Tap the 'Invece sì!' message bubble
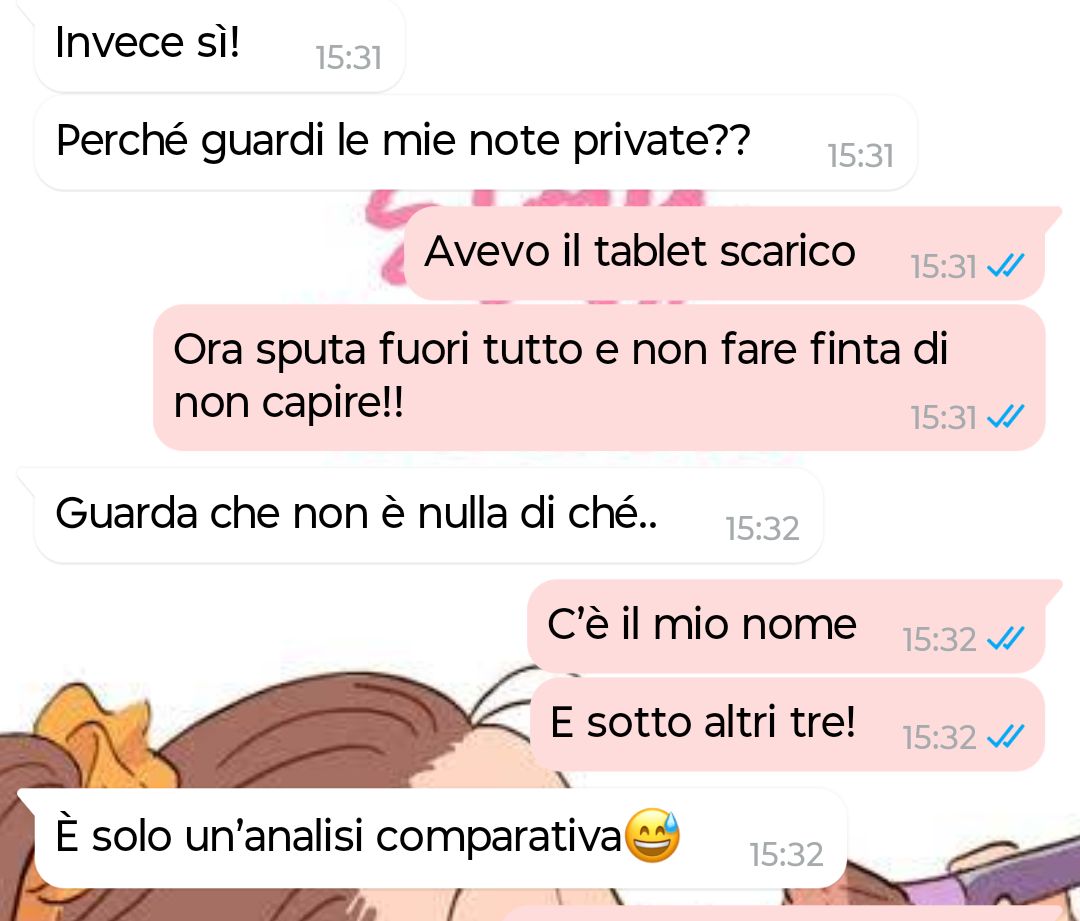Screen dimensions: 1080x921 (x=219, y=45)
